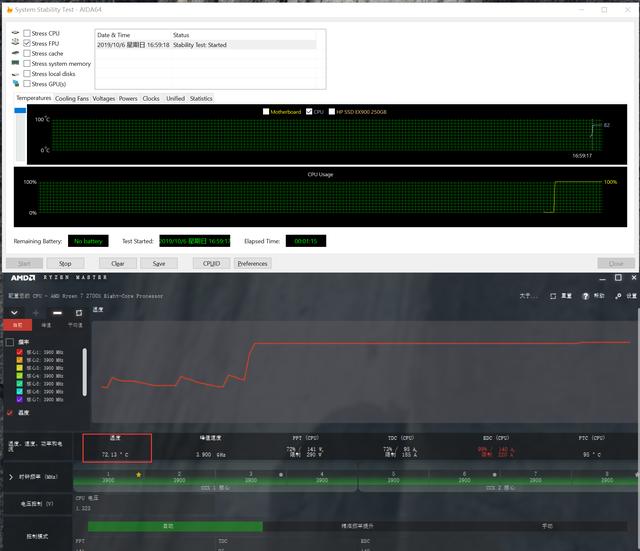Click the AIDA64 flame icon in title bar

point(6,10)
